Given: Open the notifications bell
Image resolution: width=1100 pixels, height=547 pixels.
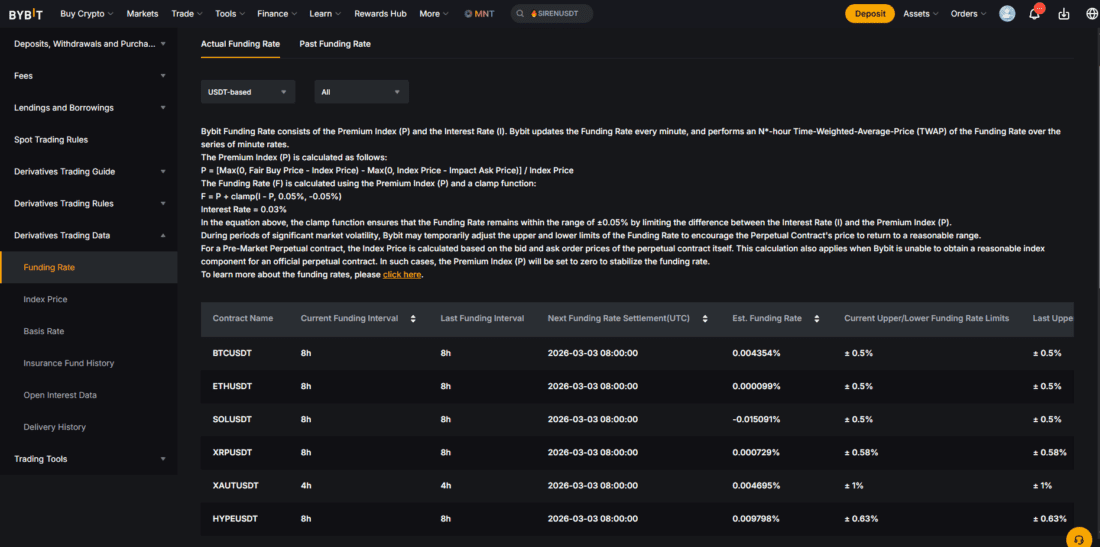Looking at the screenshot, I should coord(1034,14).
